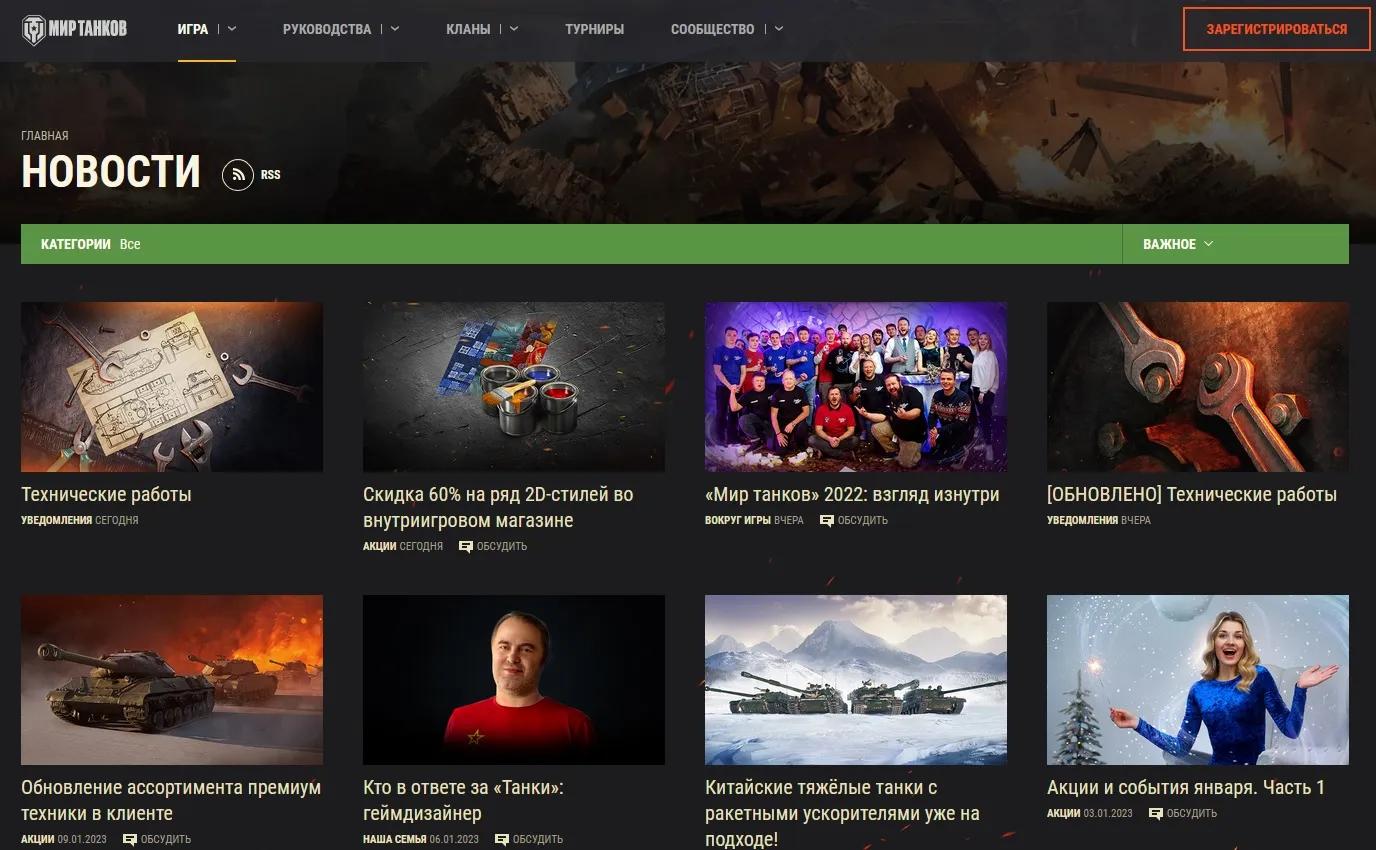
Task: Click discuss icon under 2D-styles discount article
Action: tap(466, 546)
